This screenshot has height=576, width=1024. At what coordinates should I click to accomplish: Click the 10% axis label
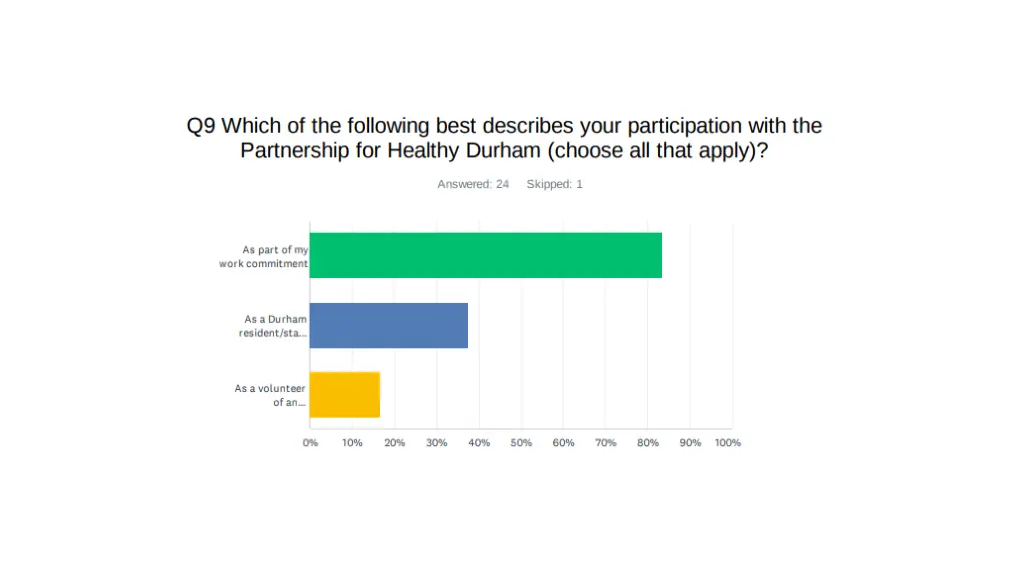[352, 443]
